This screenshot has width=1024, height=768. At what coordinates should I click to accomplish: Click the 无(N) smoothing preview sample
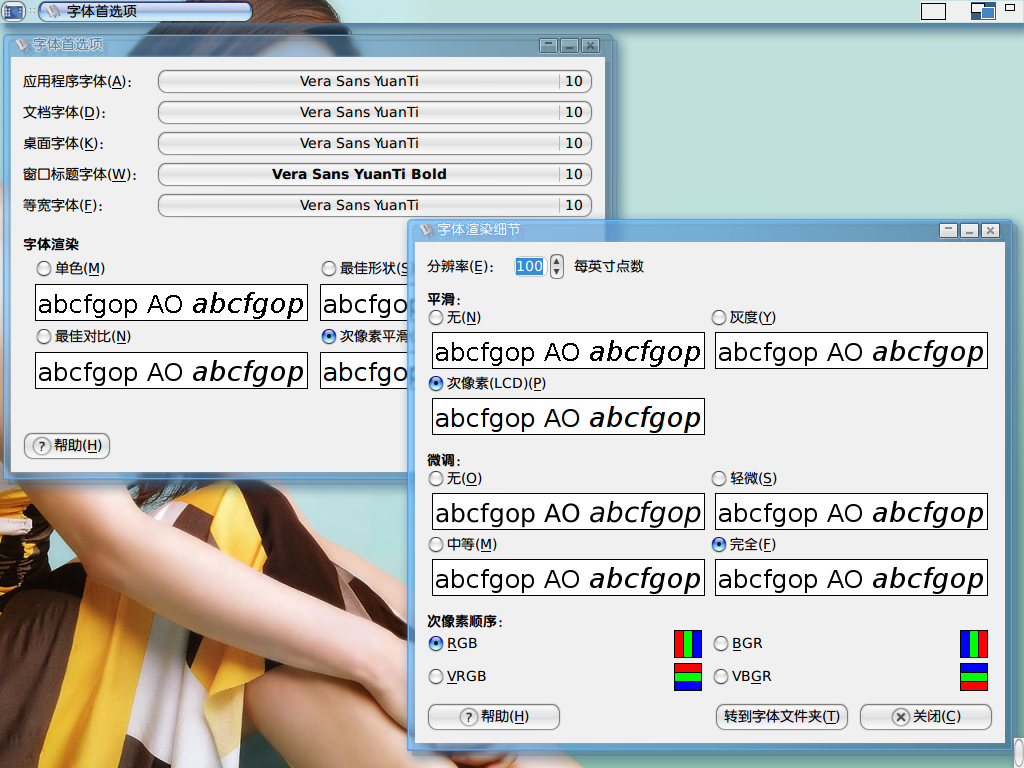[x=568, y=351]
